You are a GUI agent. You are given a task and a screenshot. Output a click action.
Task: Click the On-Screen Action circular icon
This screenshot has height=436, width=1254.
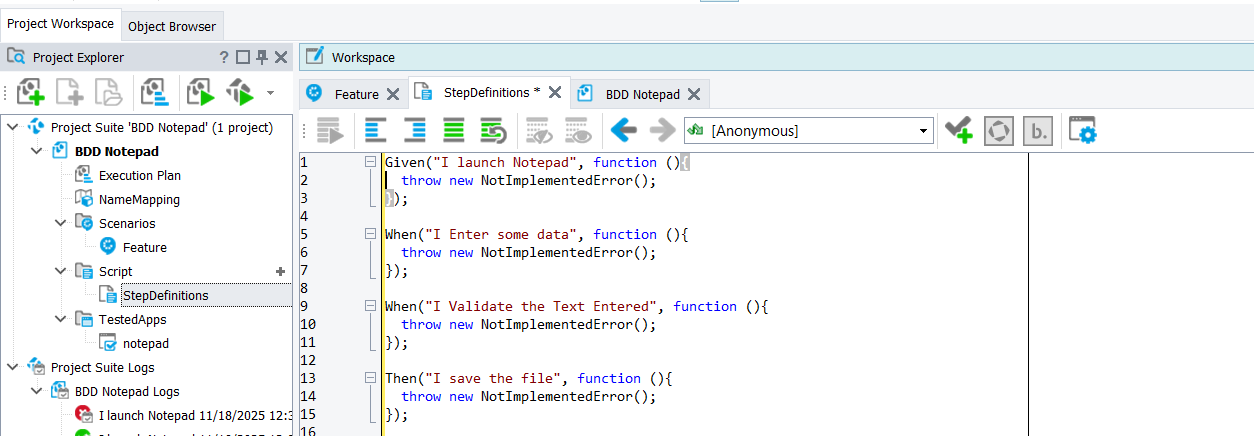click(x=999, y=130)
